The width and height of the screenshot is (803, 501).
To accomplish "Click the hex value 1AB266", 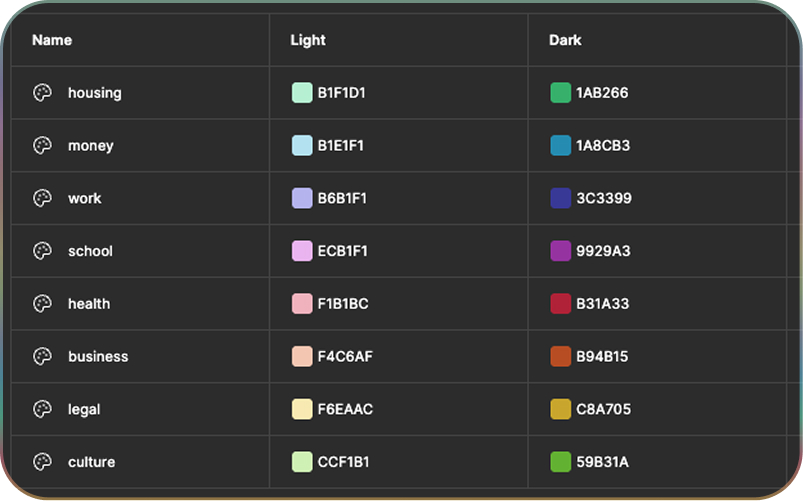I will (x=602, y=93).
